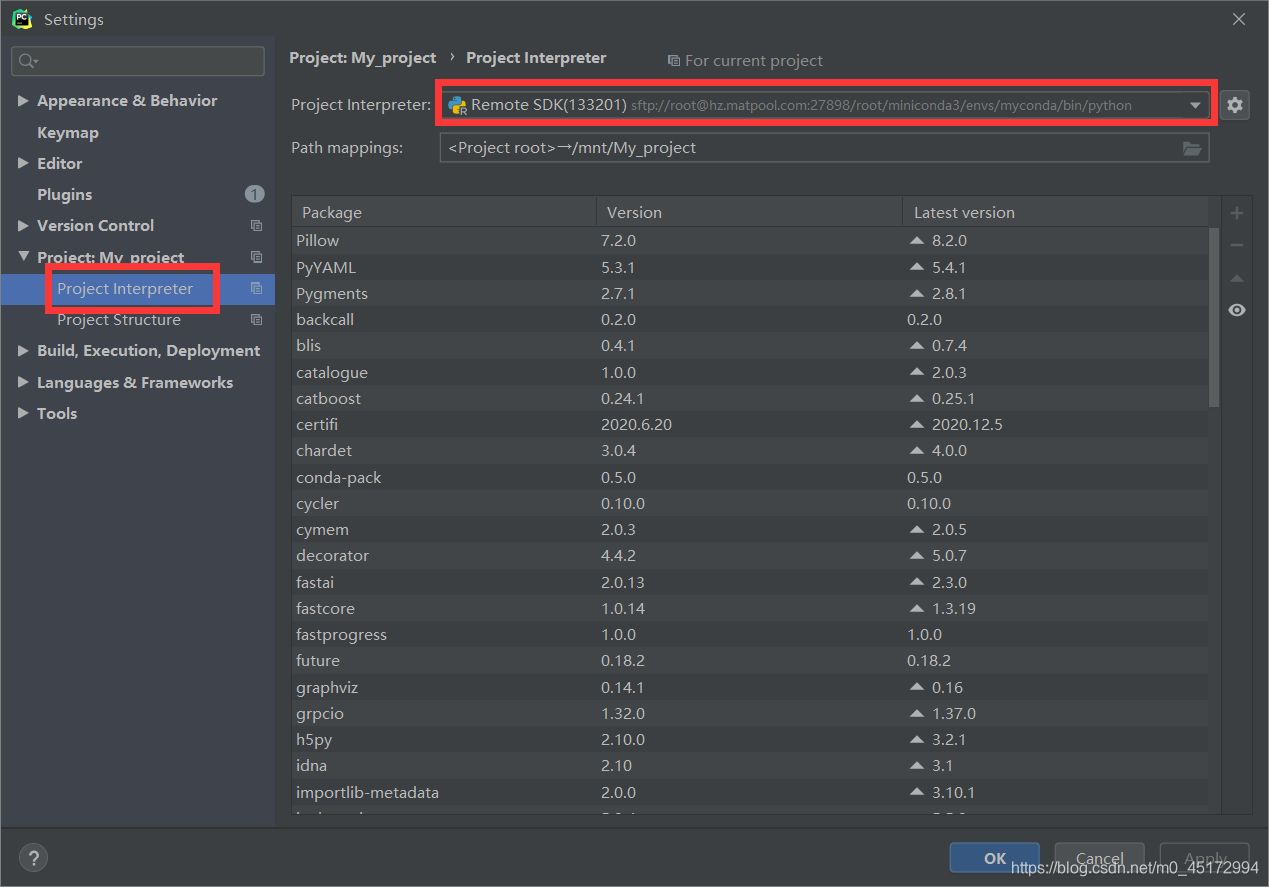Select the backcall package row
Screen dimensions: 1269x887
coord(749,320)
